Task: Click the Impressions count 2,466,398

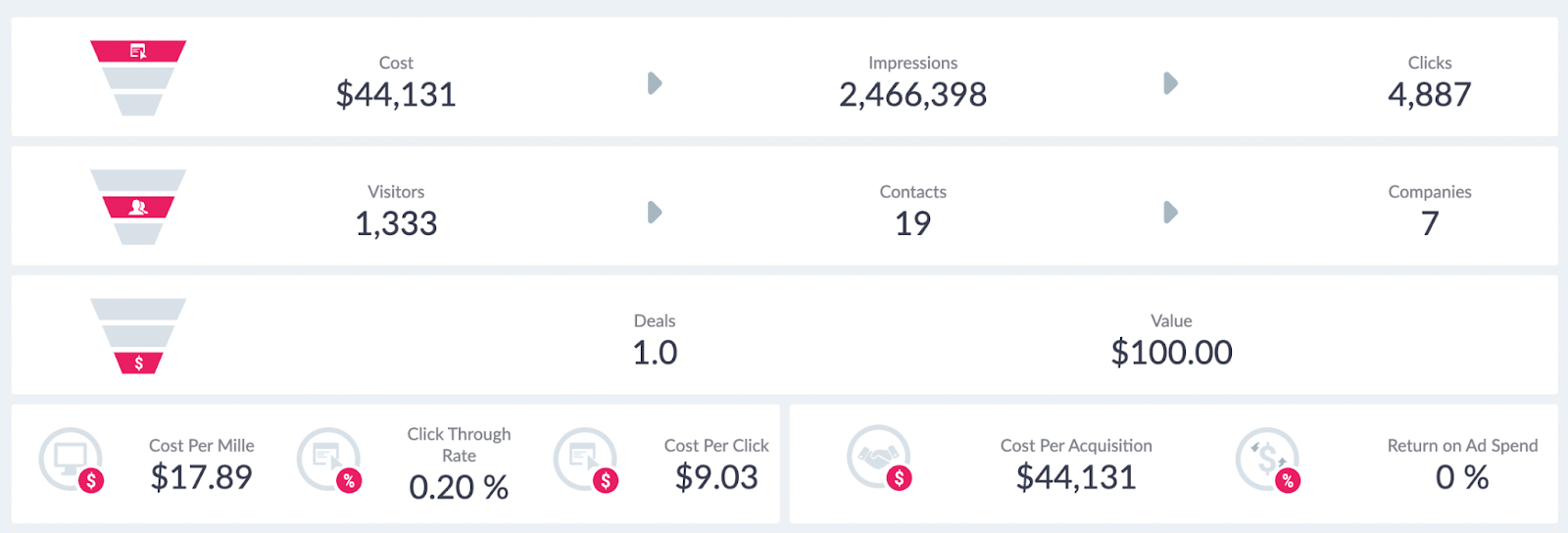Action: pos(912,95)
